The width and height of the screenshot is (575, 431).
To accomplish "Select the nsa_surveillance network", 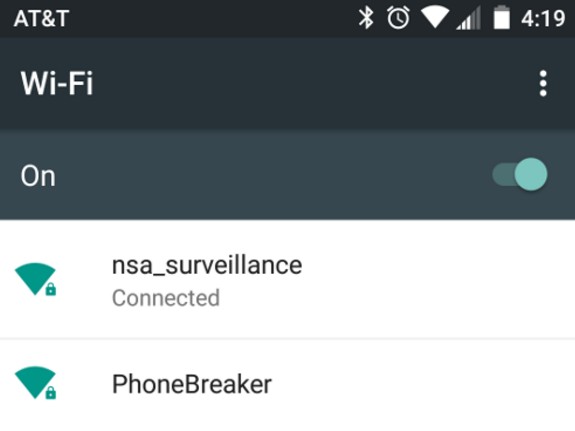I will tap(288, 279).
